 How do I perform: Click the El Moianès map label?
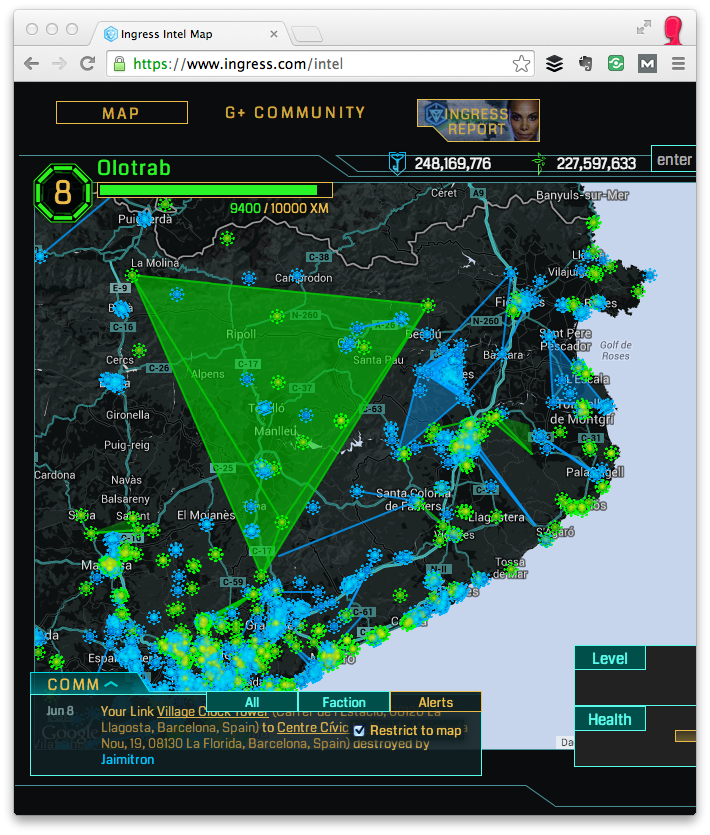coord(206,515)
